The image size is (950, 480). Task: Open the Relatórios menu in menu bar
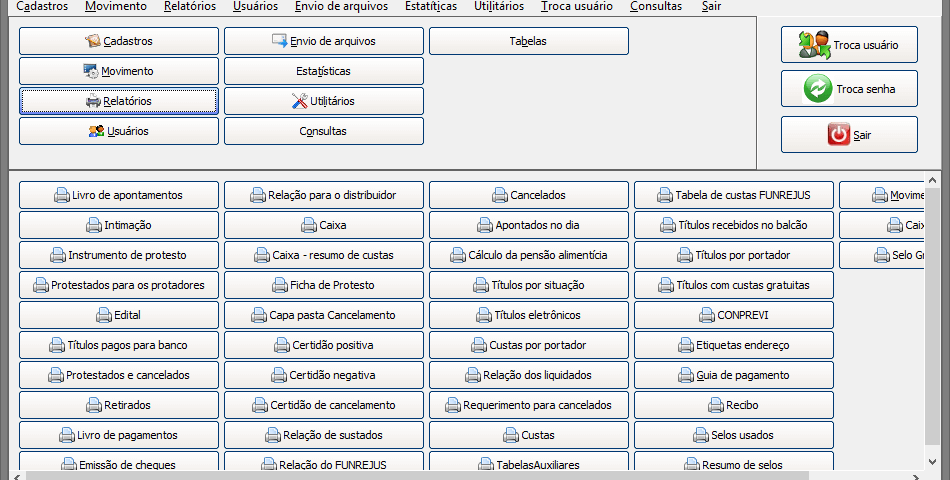[190, 6]
